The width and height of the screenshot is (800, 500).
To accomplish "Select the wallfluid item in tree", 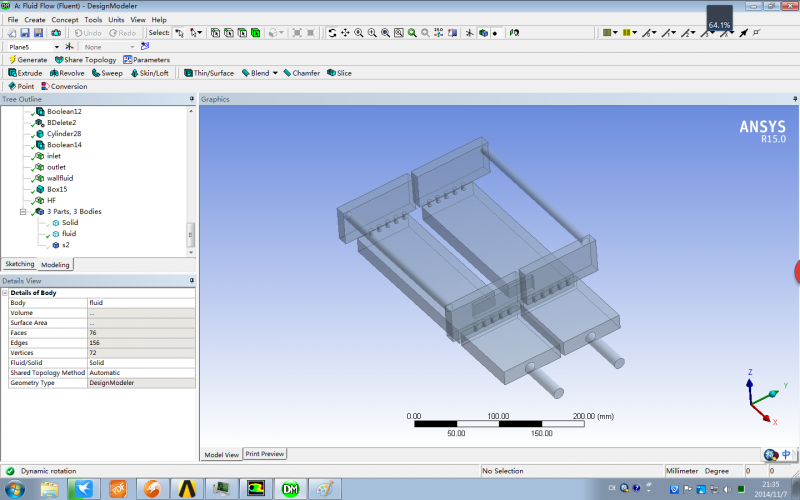I will pyautogui.click(x=60, y=178).
